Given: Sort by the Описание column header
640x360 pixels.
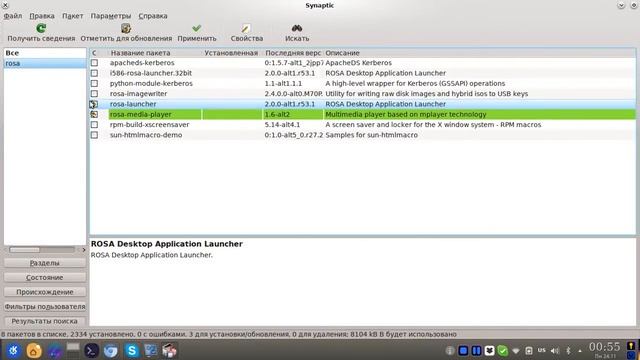Looking at the screenshot, I should point(479,53).
